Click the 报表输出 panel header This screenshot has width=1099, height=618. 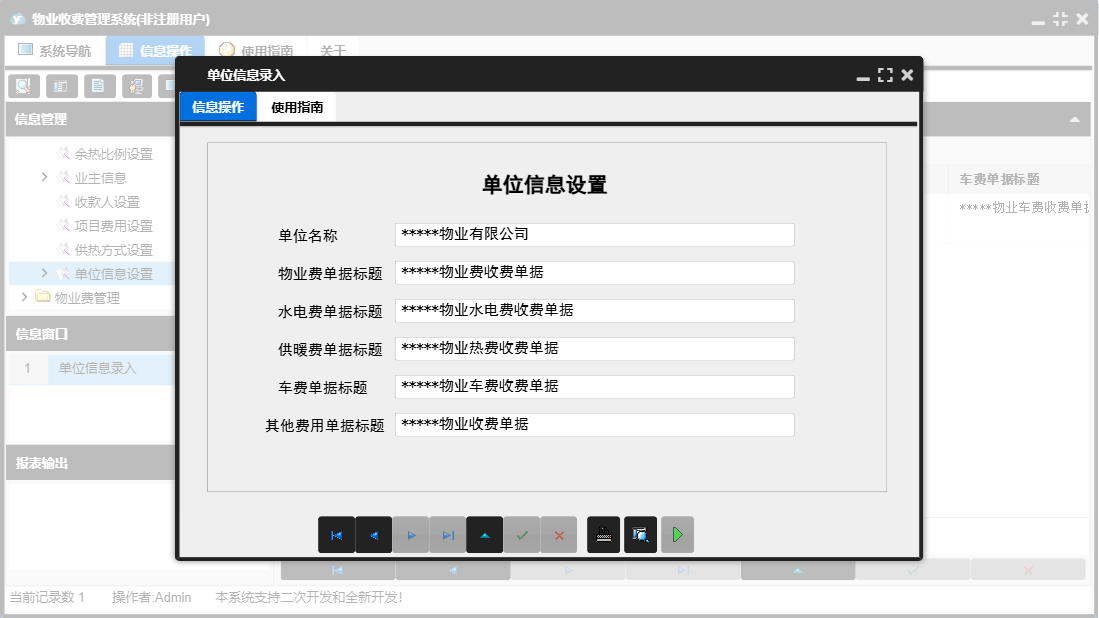pyautogui.click(x=90, y=463)
